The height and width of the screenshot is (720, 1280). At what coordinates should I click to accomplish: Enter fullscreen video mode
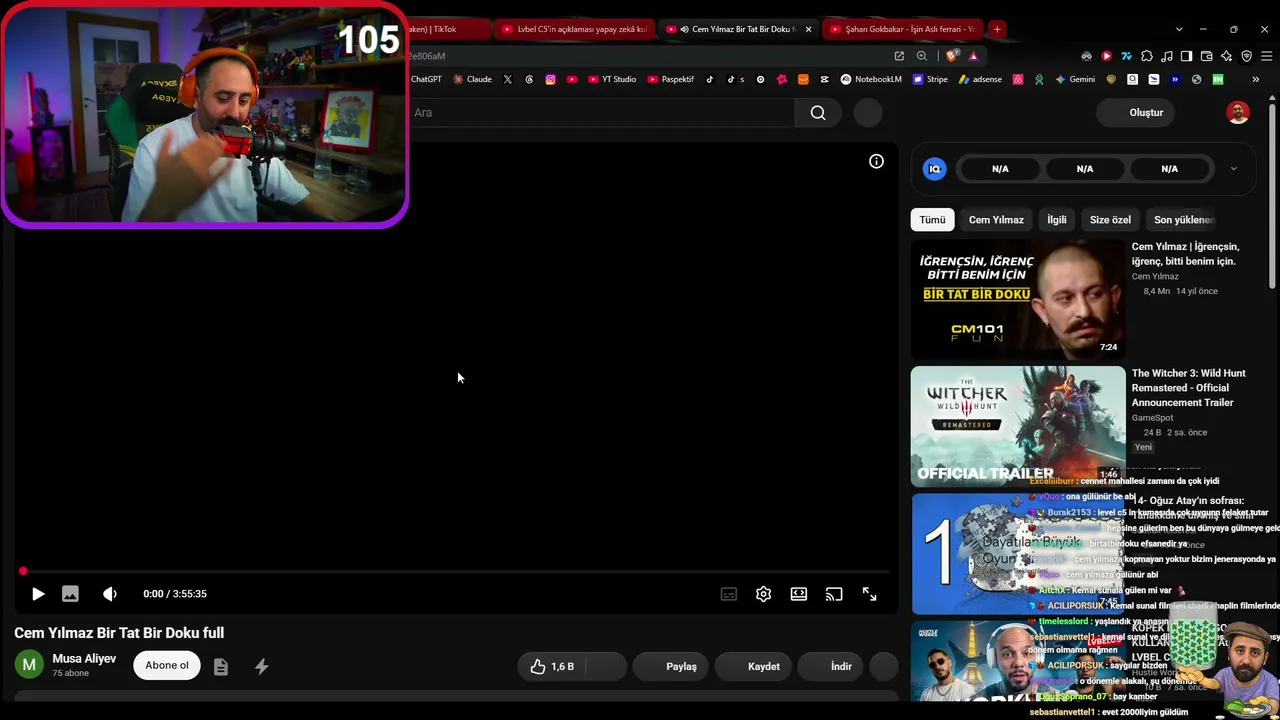[x=870, y=594]
